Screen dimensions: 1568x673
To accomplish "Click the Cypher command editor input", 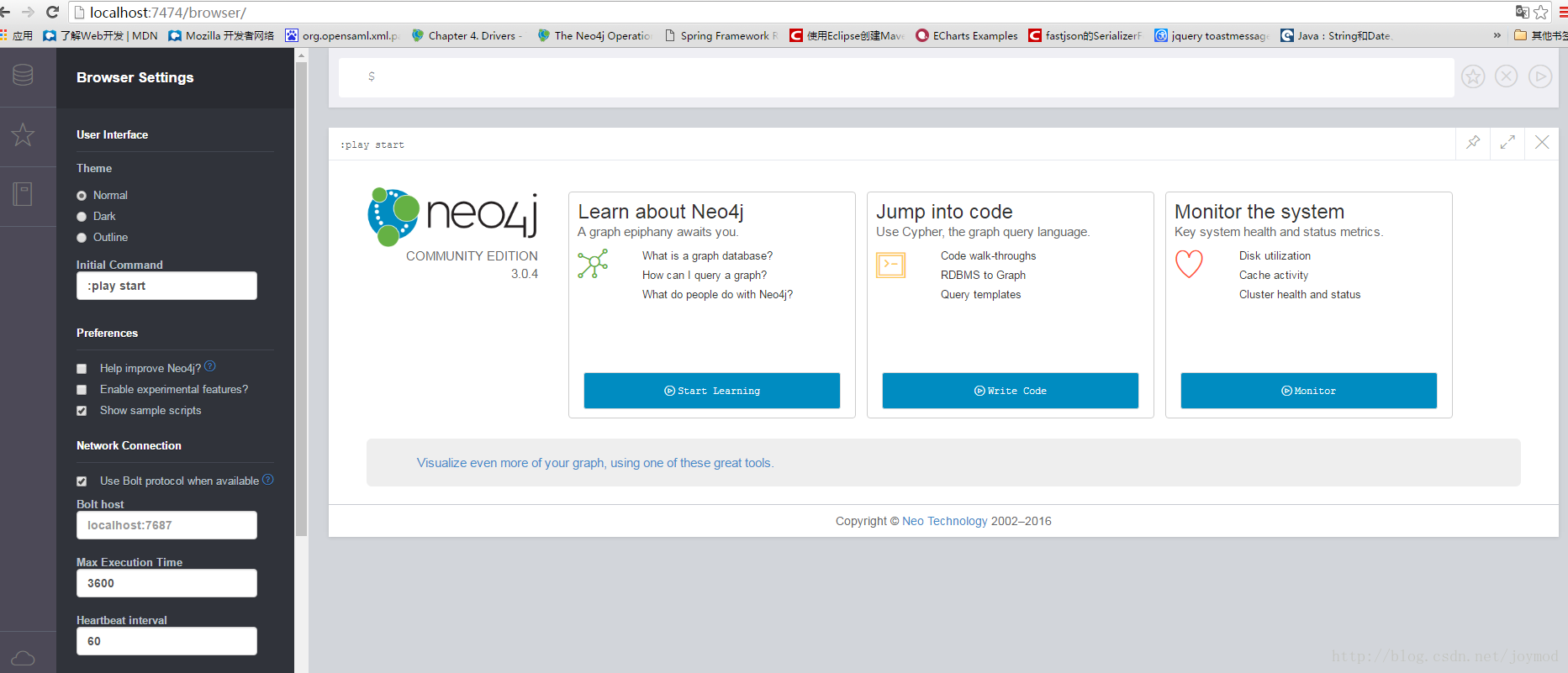I will (896, 77).
